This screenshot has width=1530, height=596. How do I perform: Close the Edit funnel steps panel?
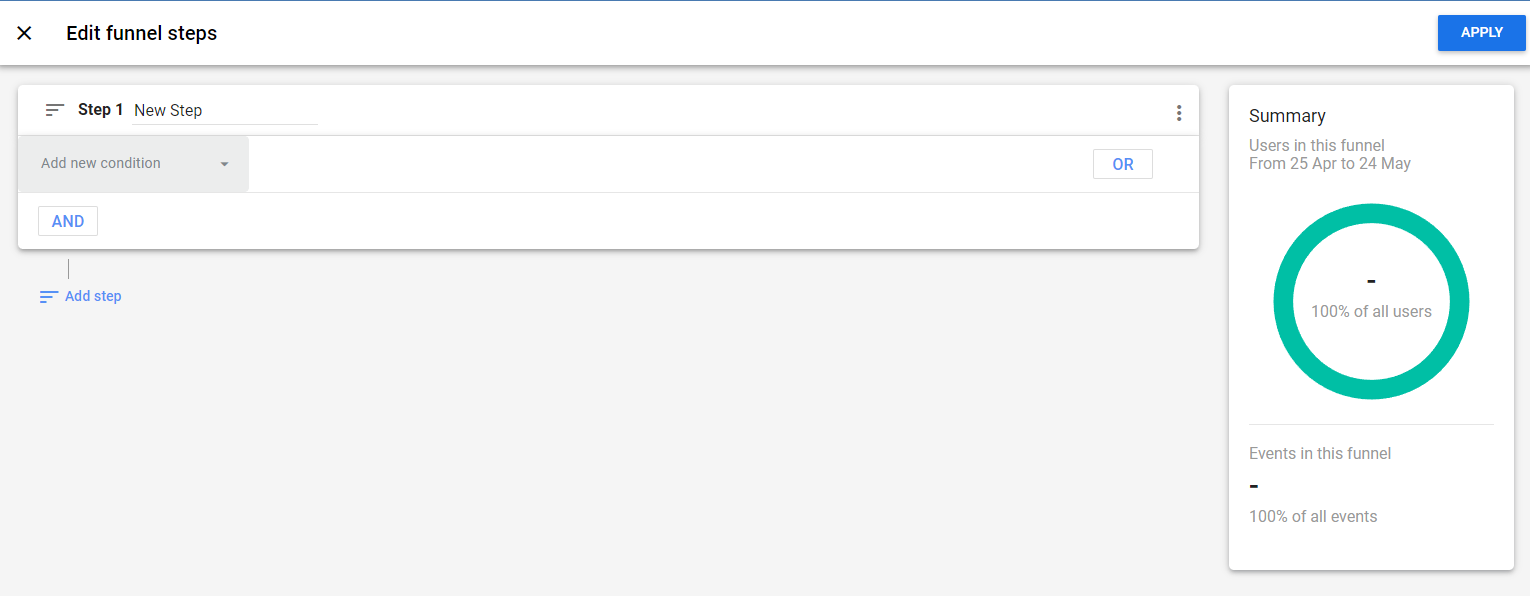[25, 33]
